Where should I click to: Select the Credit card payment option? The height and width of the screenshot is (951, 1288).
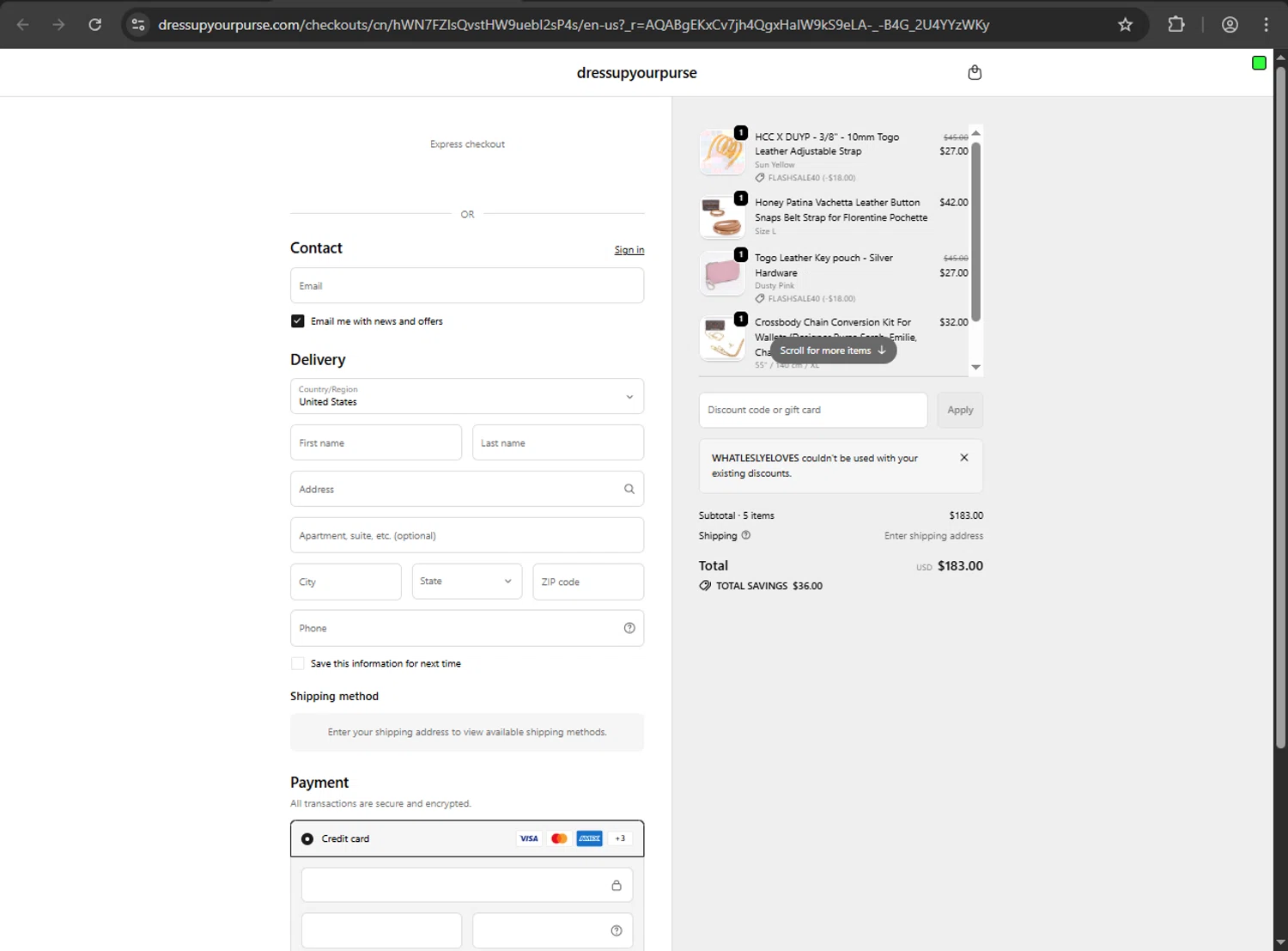307,838
